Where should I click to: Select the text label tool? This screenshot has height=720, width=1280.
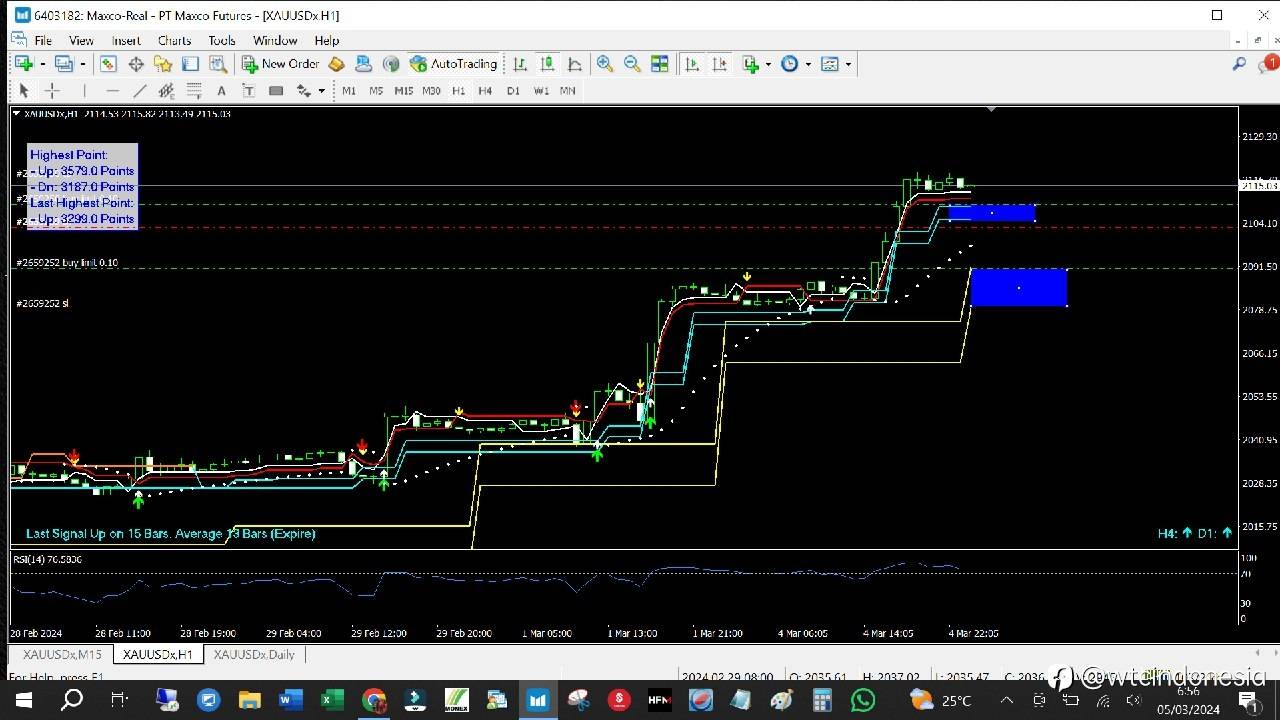[248, 91]
